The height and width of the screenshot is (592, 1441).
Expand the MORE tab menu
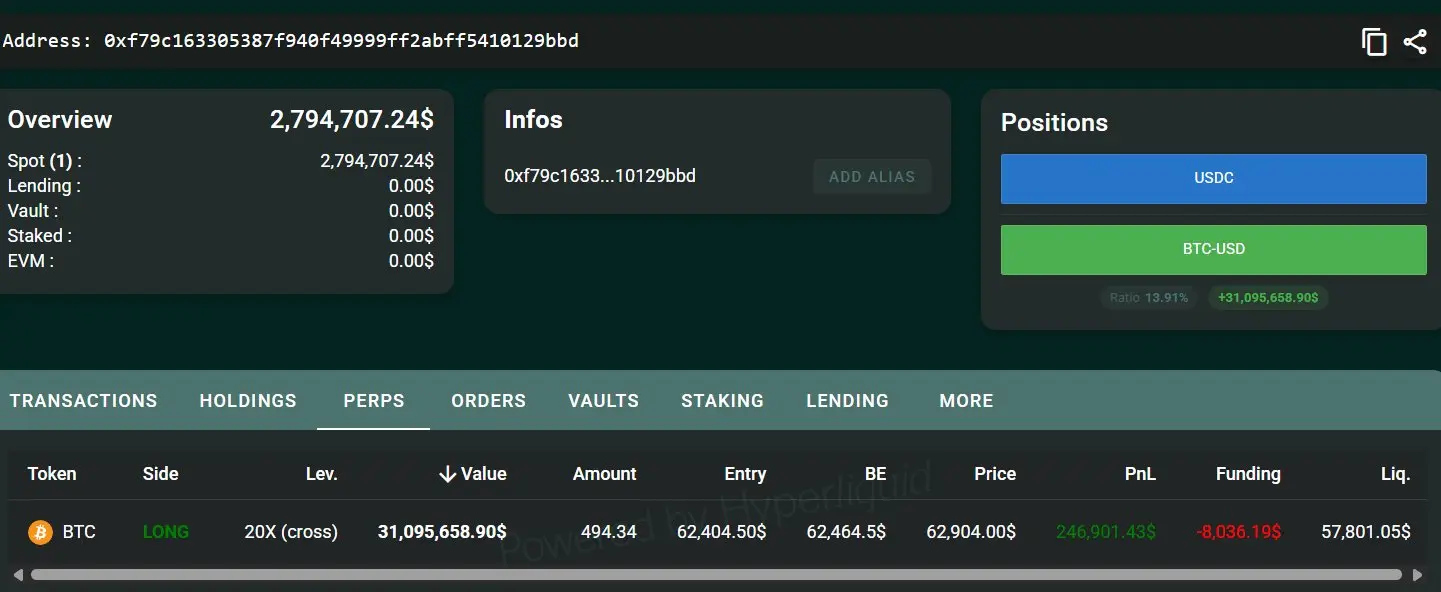click(966, 401)
